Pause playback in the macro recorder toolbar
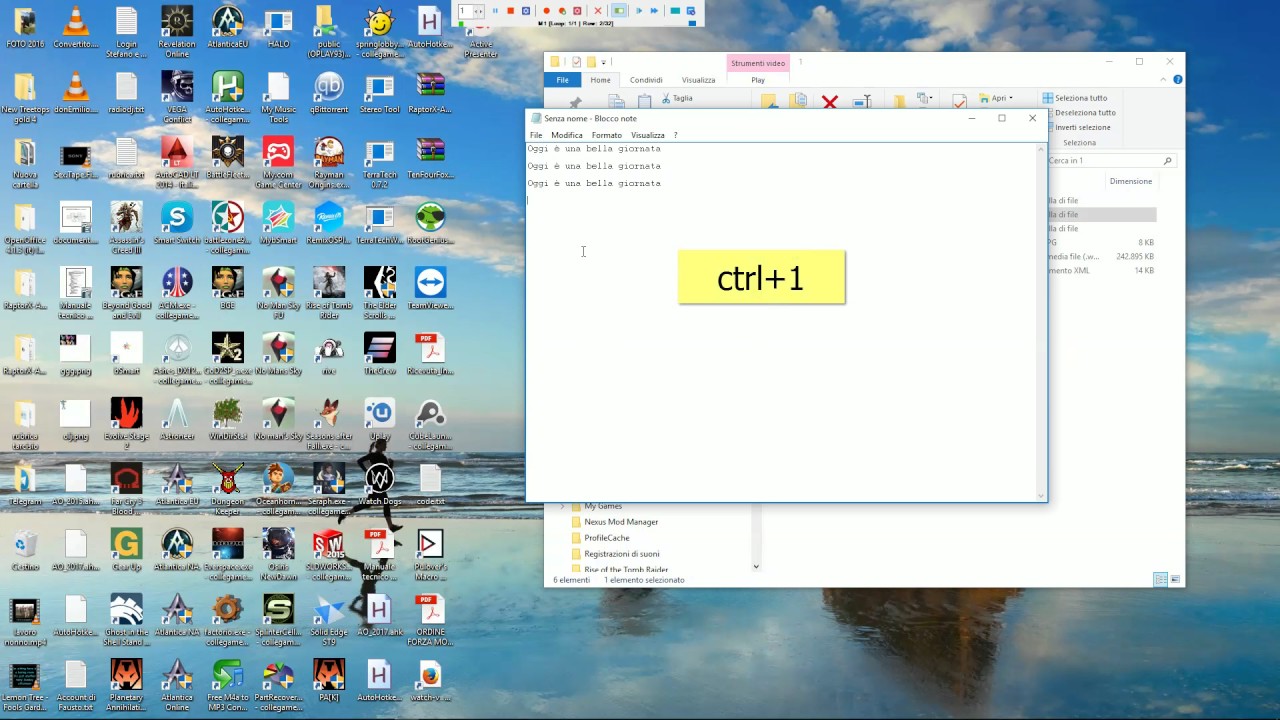The height and width of the screenshot is (720, 1280). point(495,11)
